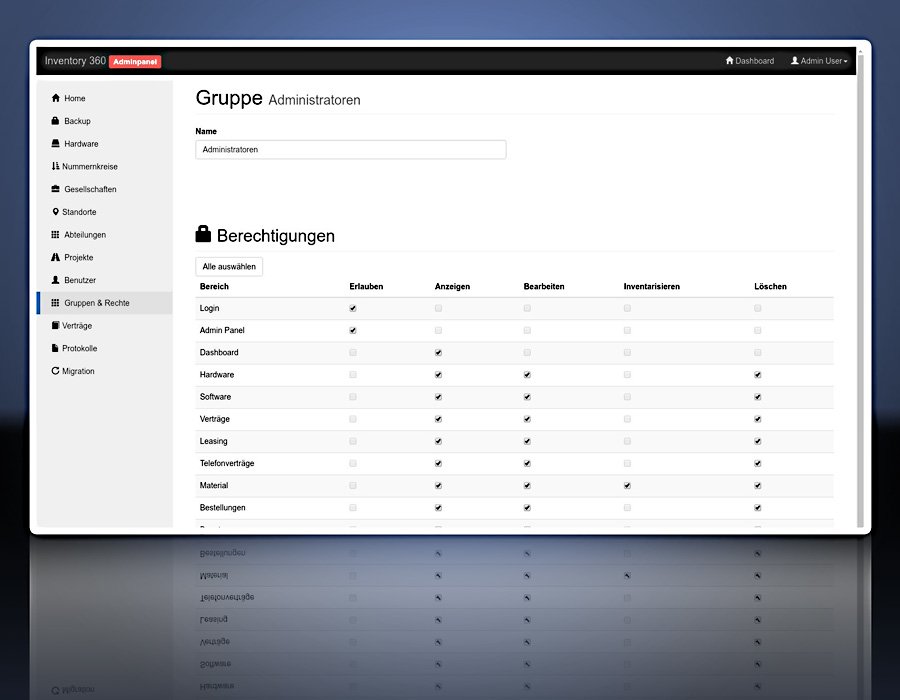Uncheck Inventarisieren for Material row
The width and height of the screenshot is (900, 700).
pyautogui.click(x=627, y=485)
